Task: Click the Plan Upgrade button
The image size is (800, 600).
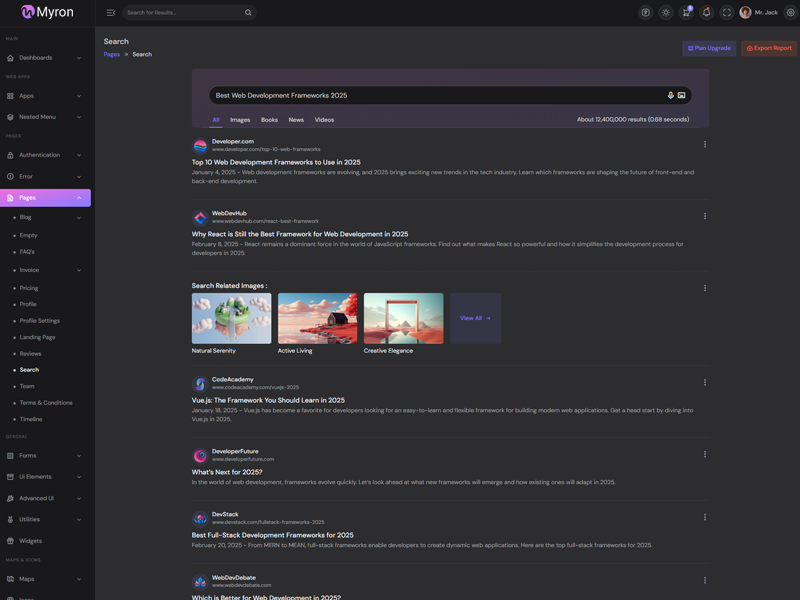Action: tap(709, 48)
